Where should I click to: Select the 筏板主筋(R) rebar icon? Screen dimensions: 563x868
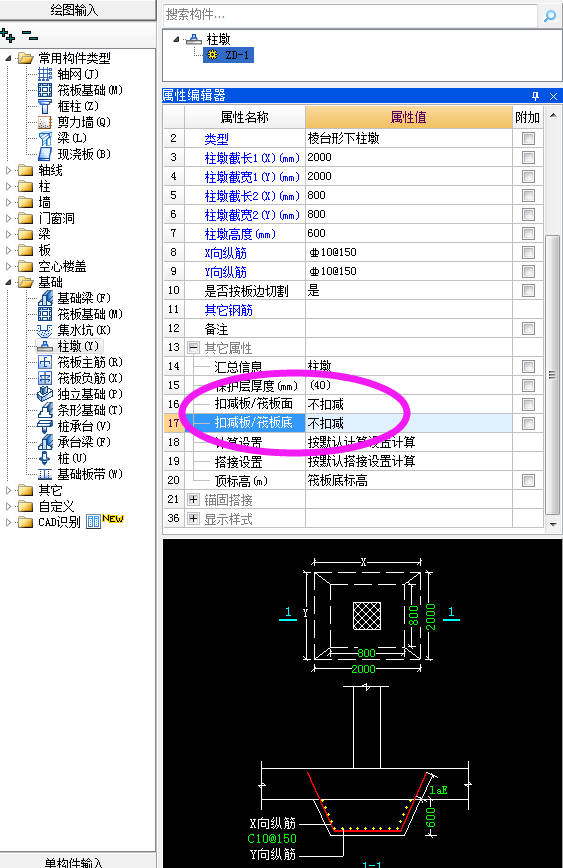coord(44,363)
